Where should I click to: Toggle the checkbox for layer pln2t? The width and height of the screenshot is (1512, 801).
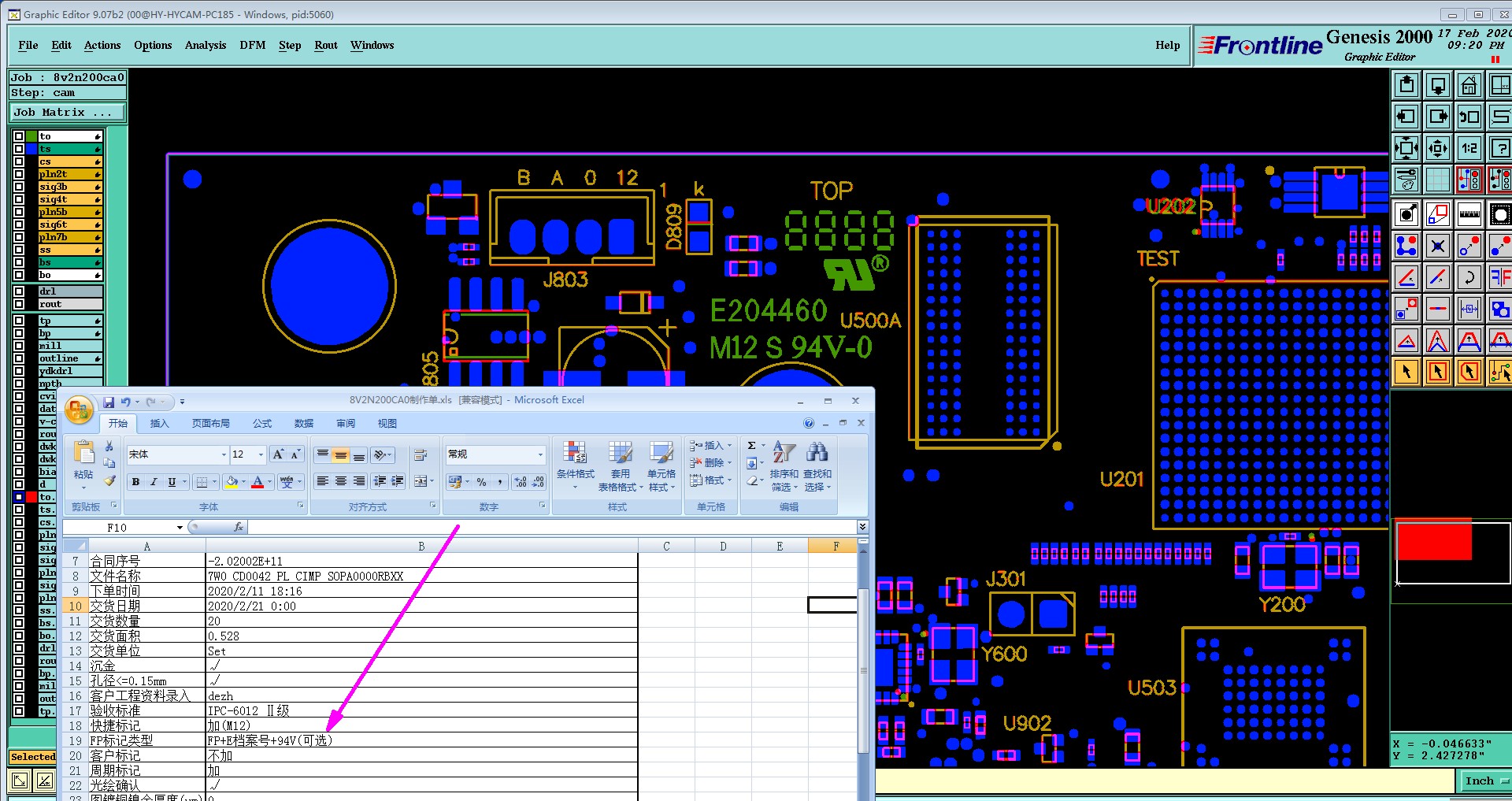pos(19,174)
